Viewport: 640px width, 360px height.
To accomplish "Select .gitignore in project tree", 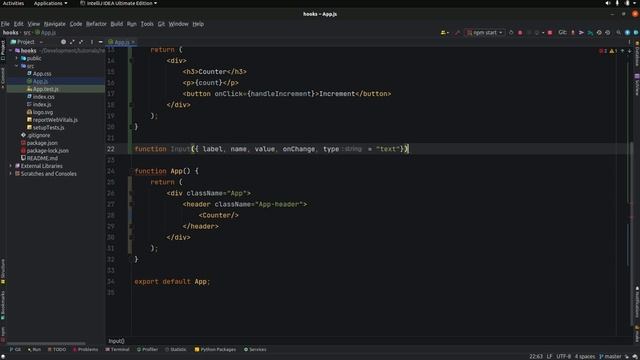I will point(38,136).
